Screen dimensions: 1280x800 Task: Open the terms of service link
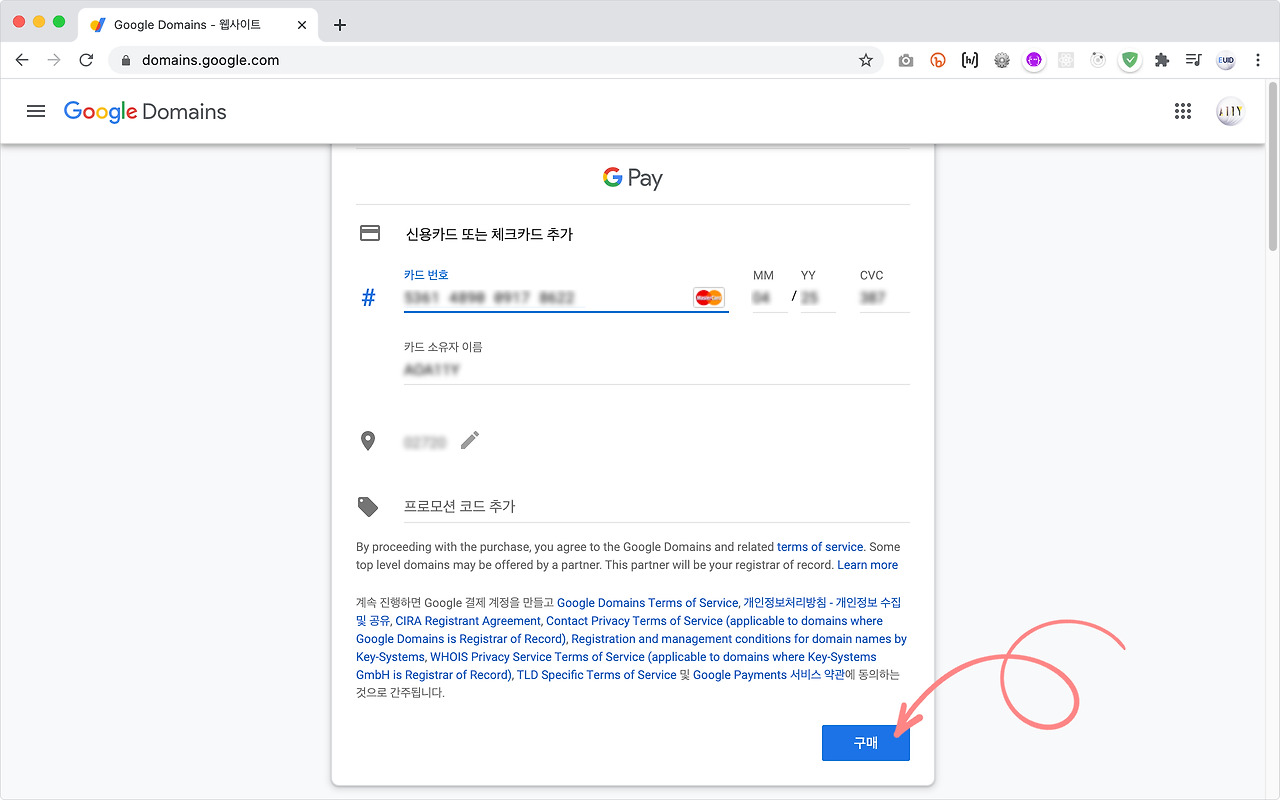(x=820, y=547)
